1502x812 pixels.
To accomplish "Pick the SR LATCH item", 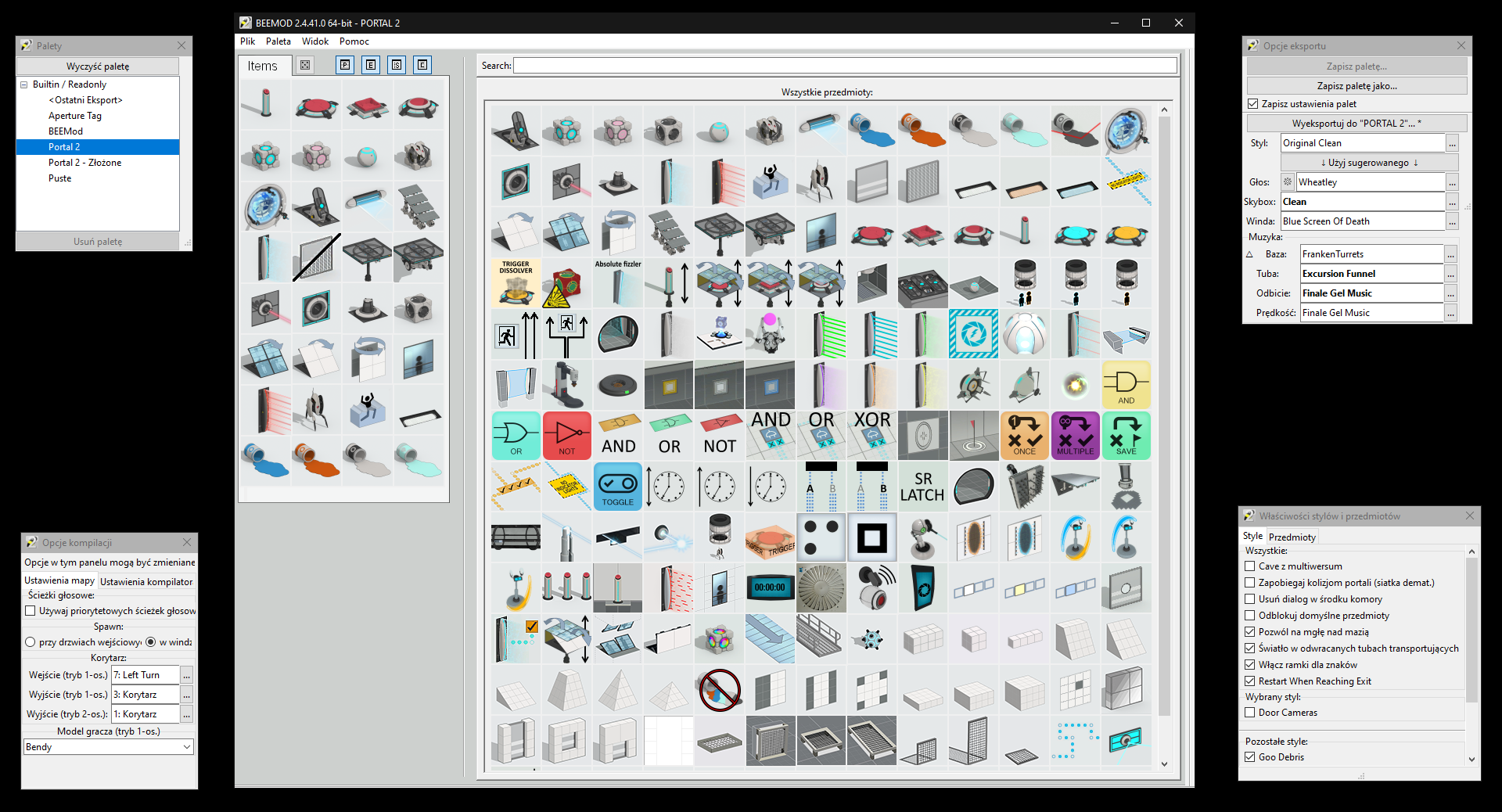I will pyautogui.click(x=922, y=487).
